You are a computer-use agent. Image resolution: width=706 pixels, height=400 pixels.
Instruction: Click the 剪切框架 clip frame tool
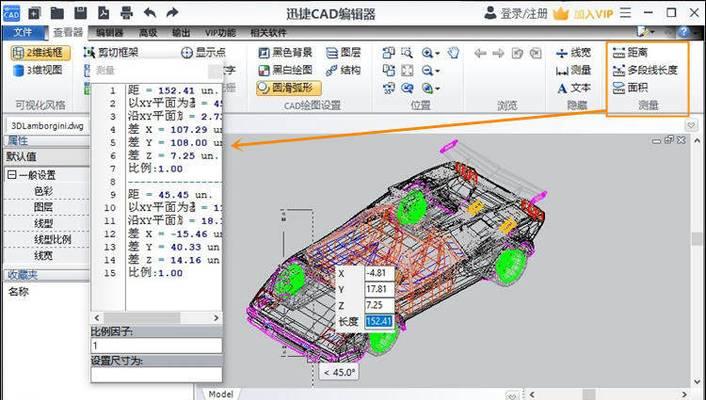[x=111, y=53]
